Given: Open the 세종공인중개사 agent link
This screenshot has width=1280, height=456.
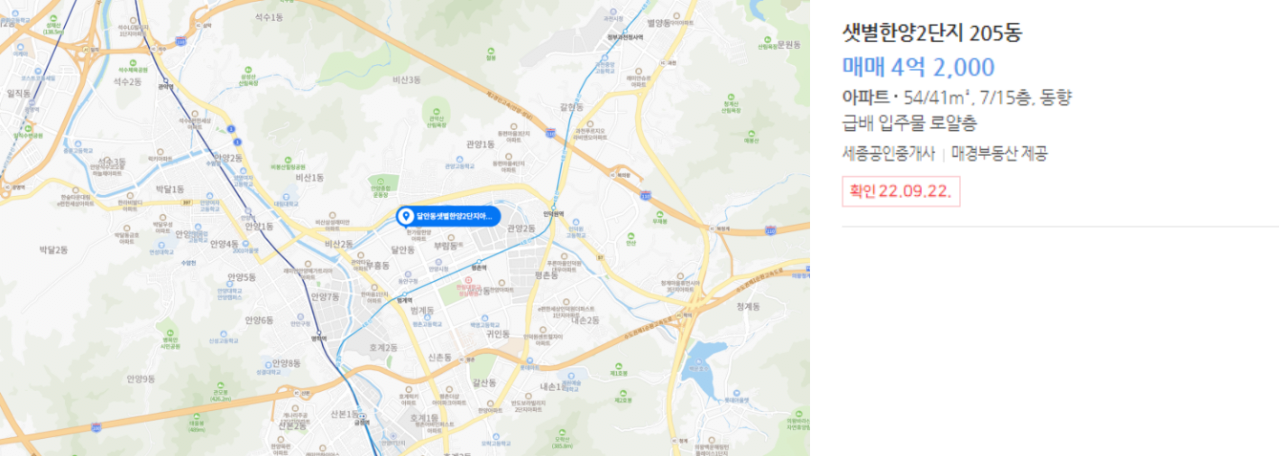Looking at the screenshot, I should tap(888, 153).
